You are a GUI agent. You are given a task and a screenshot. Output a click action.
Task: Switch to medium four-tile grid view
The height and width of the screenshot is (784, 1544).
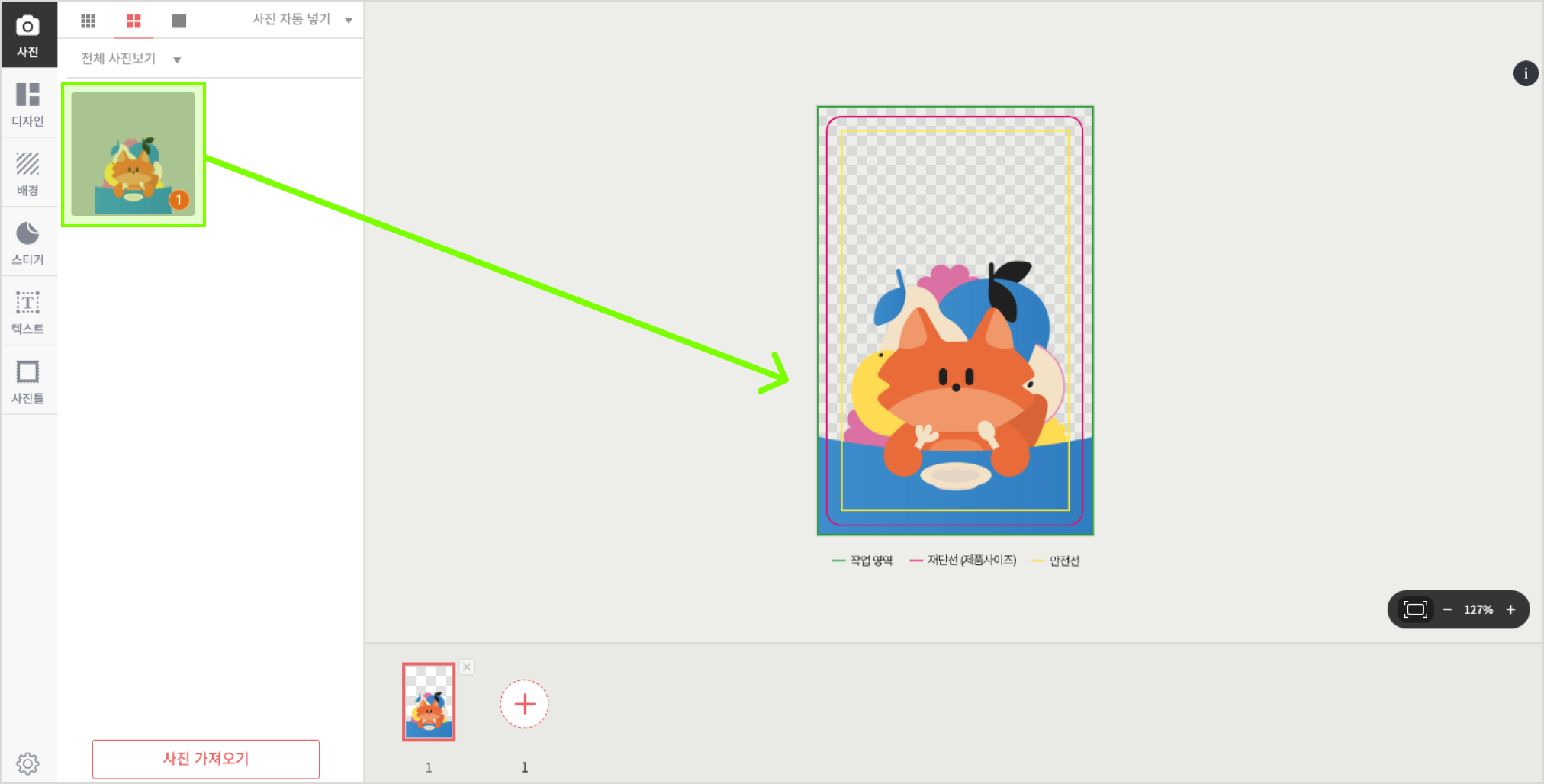133,21
